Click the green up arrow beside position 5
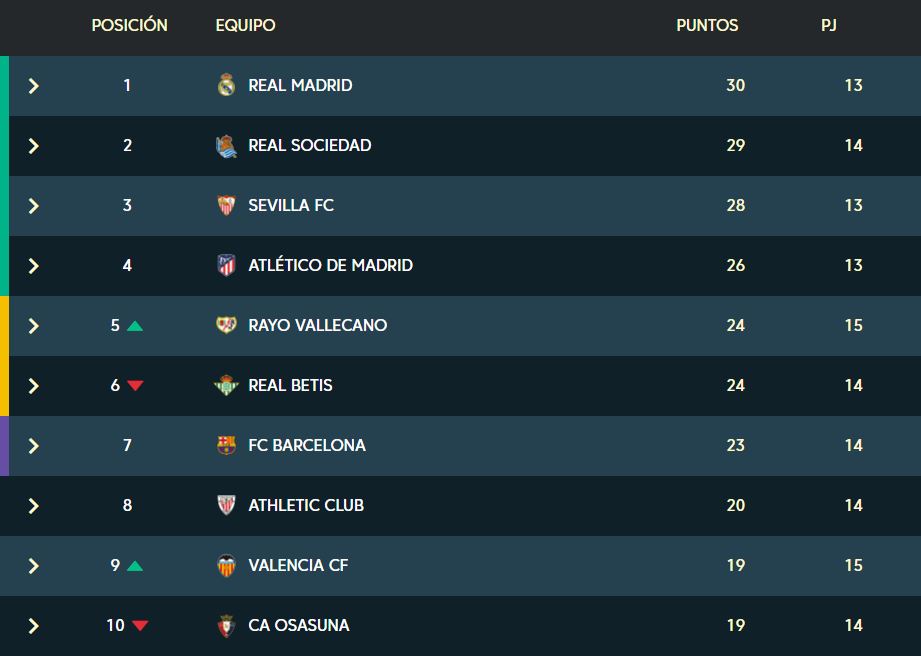This screenshot has width=921, height=656. click(x=135, y=326)
